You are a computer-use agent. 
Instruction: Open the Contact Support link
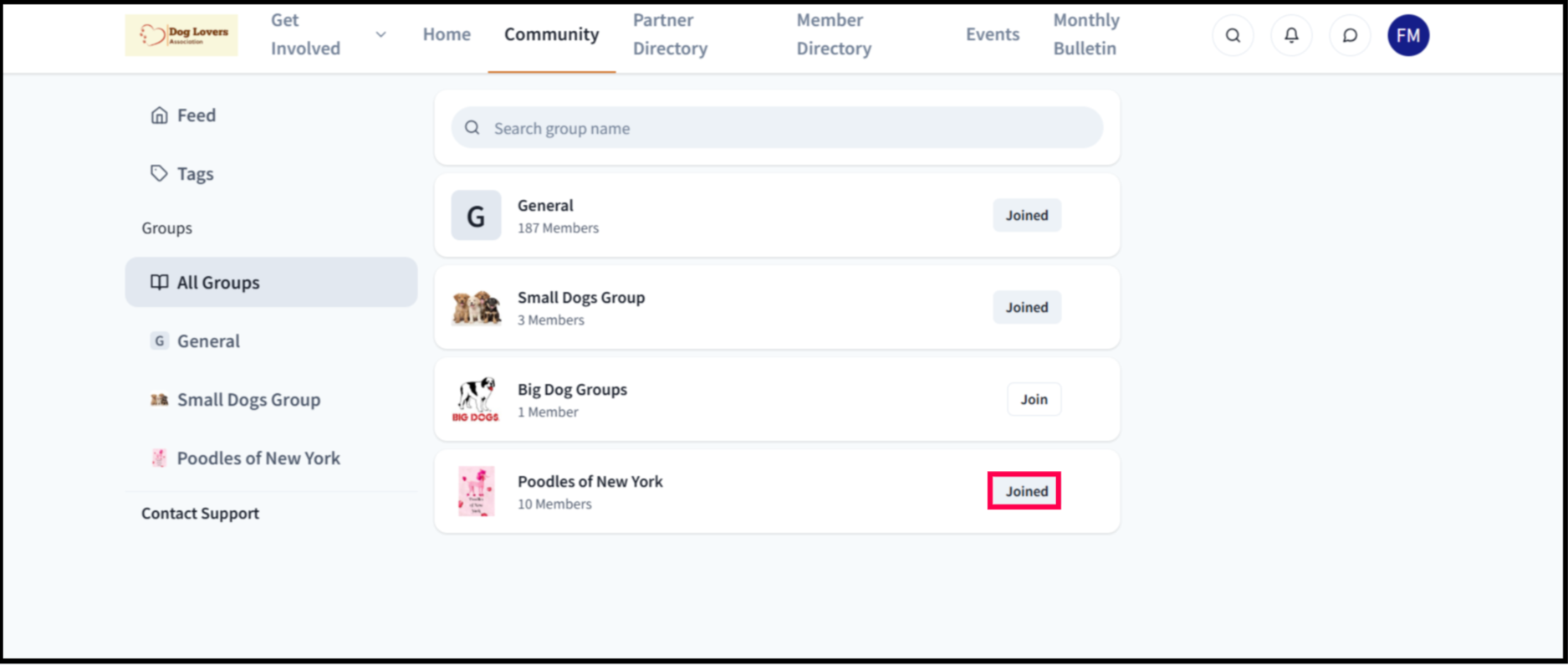[200, 513]
